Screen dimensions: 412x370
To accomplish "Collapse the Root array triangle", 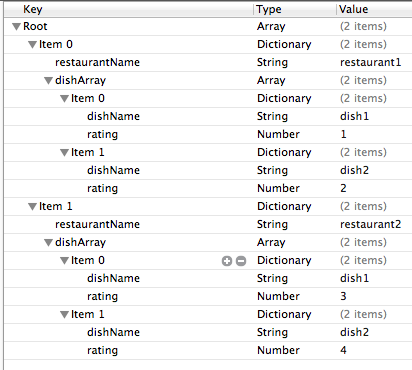I will [16, 27].
